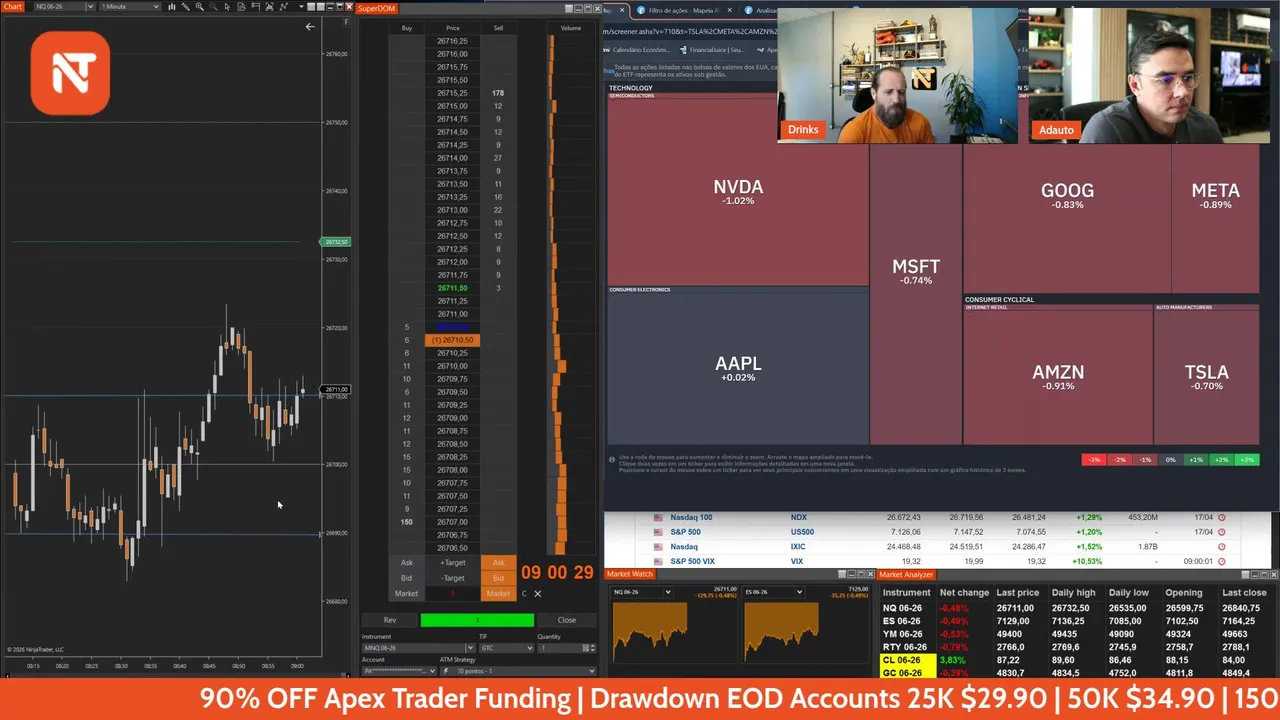Click the zoom out magnifier icon

(214, 6)
